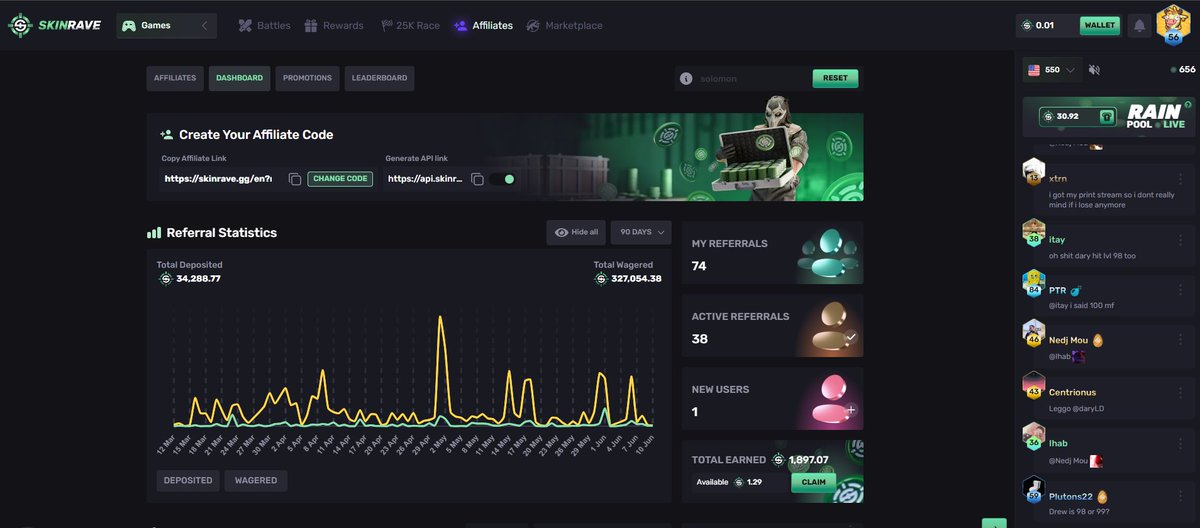This screenshot has width=1200, height=528.
Task: Open the 90 DAYS range dropdown
Action: [x=641, y=232]
